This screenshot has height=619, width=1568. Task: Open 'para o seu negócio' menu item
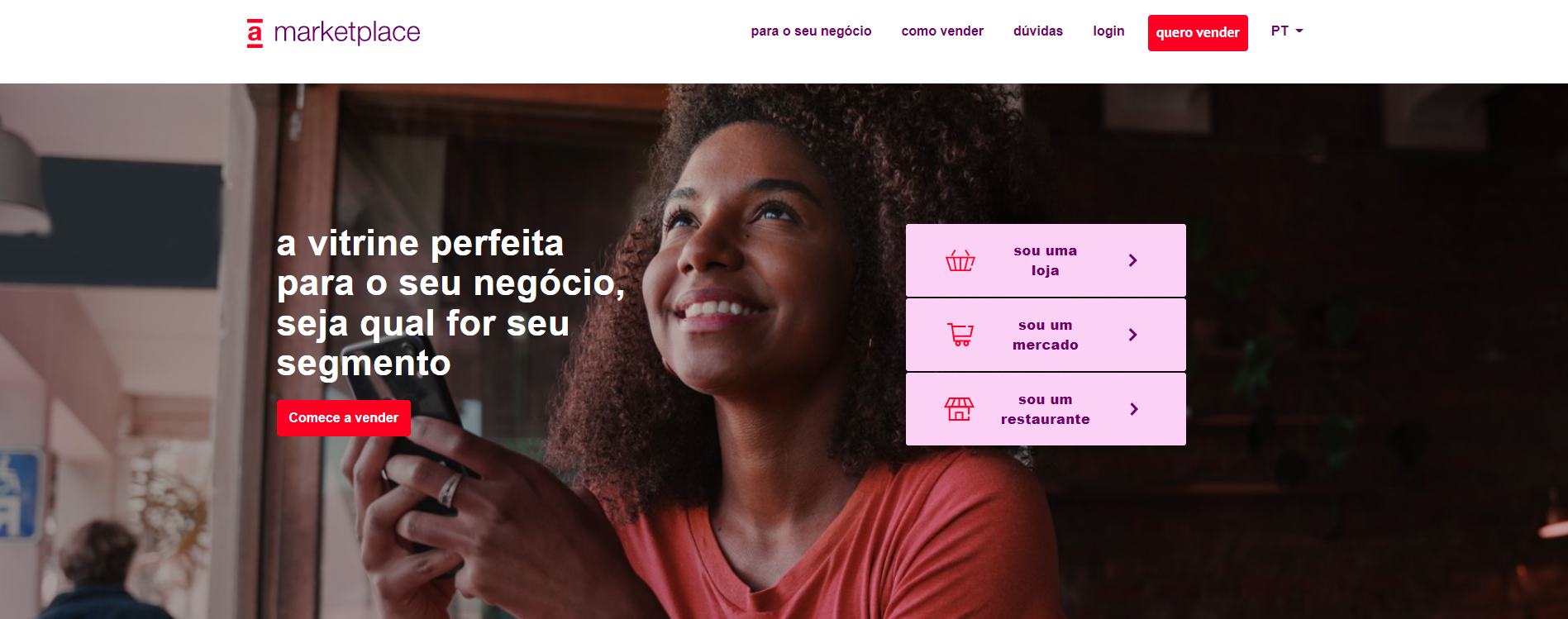coord(811,31)
